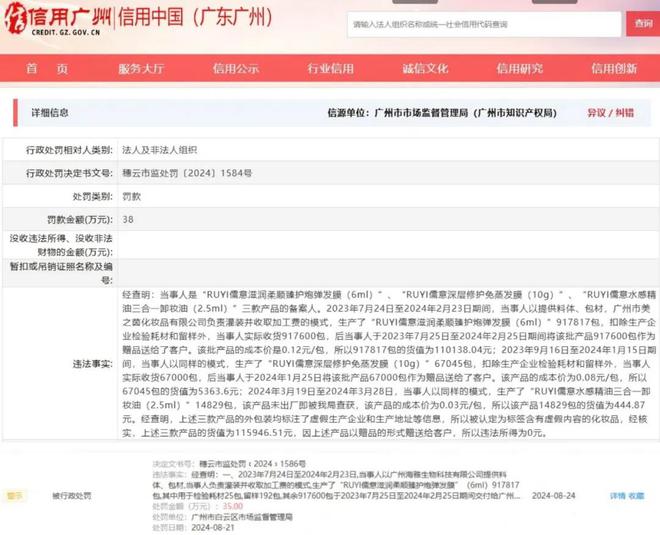Open the 详情 link in bottom record
This screenshot has height=535, width=660.
tap(617, 496)
